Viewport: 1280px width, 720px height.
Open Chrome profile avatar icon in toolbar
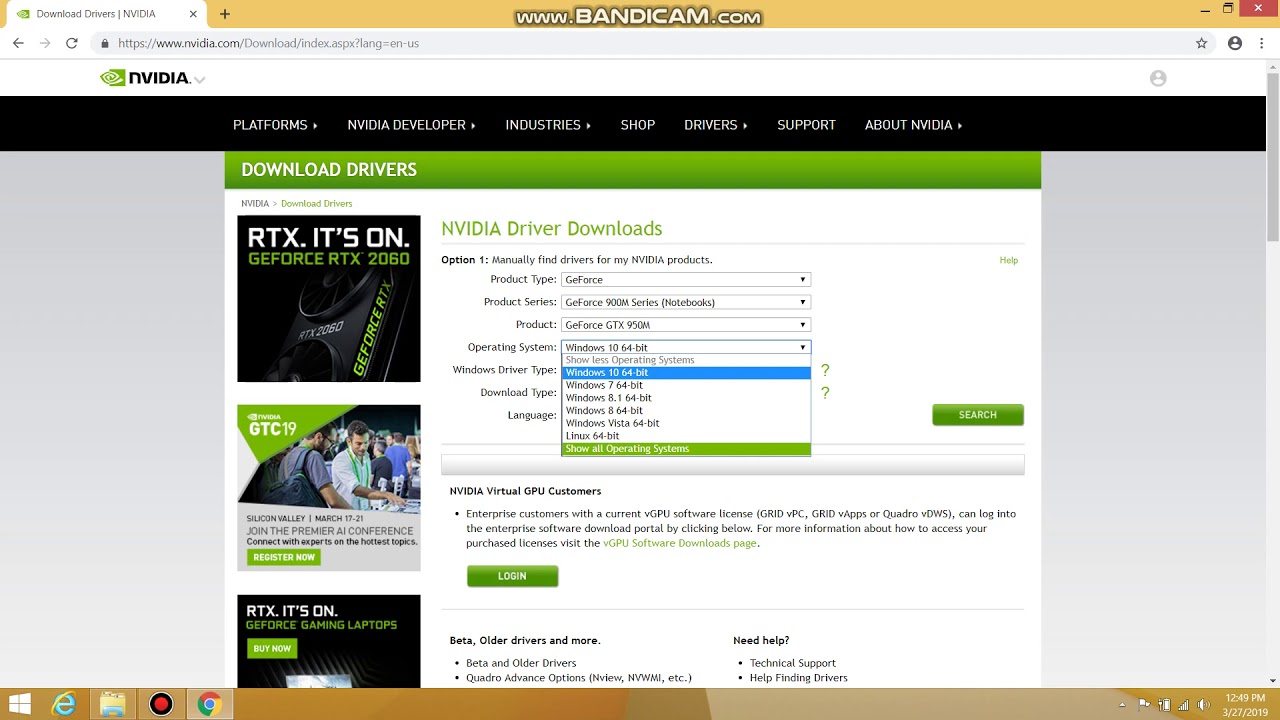(1235, 43)
